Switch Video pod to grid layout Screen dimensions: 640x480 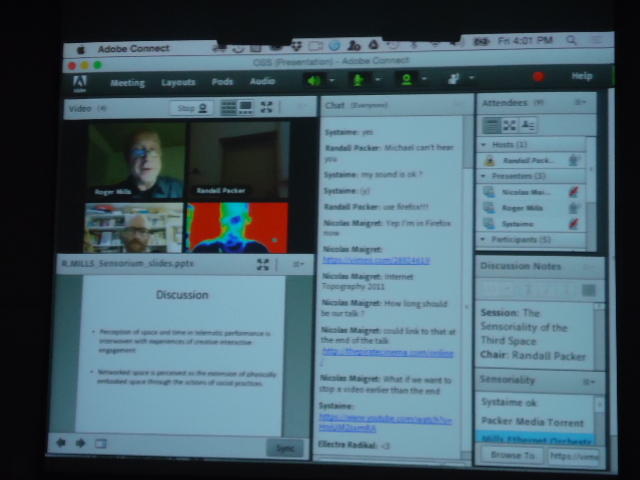pos(228,108)
